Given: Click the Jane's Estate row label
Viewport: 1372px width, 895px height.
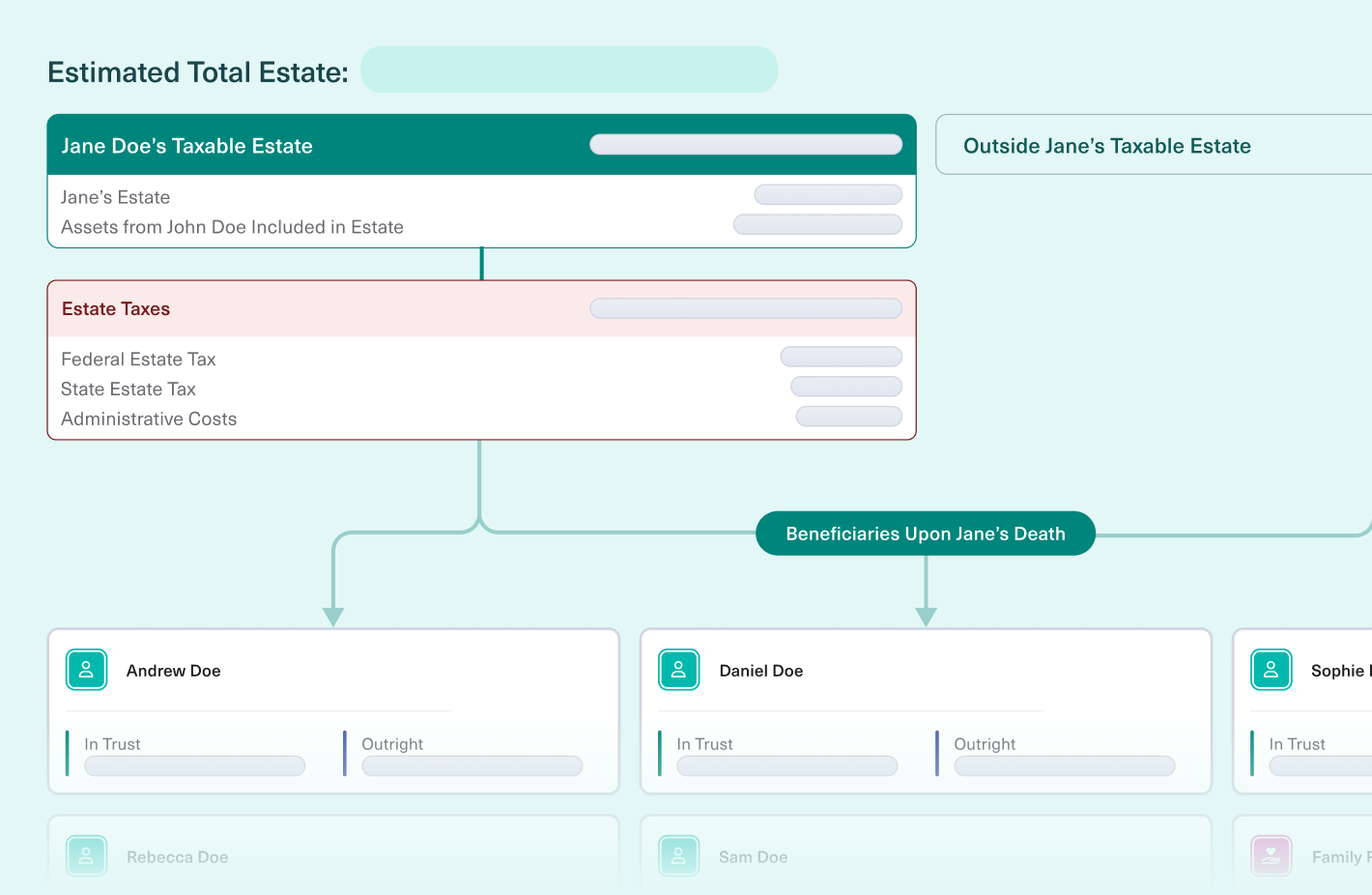Looking at the screenshot, I should [115, 197].
